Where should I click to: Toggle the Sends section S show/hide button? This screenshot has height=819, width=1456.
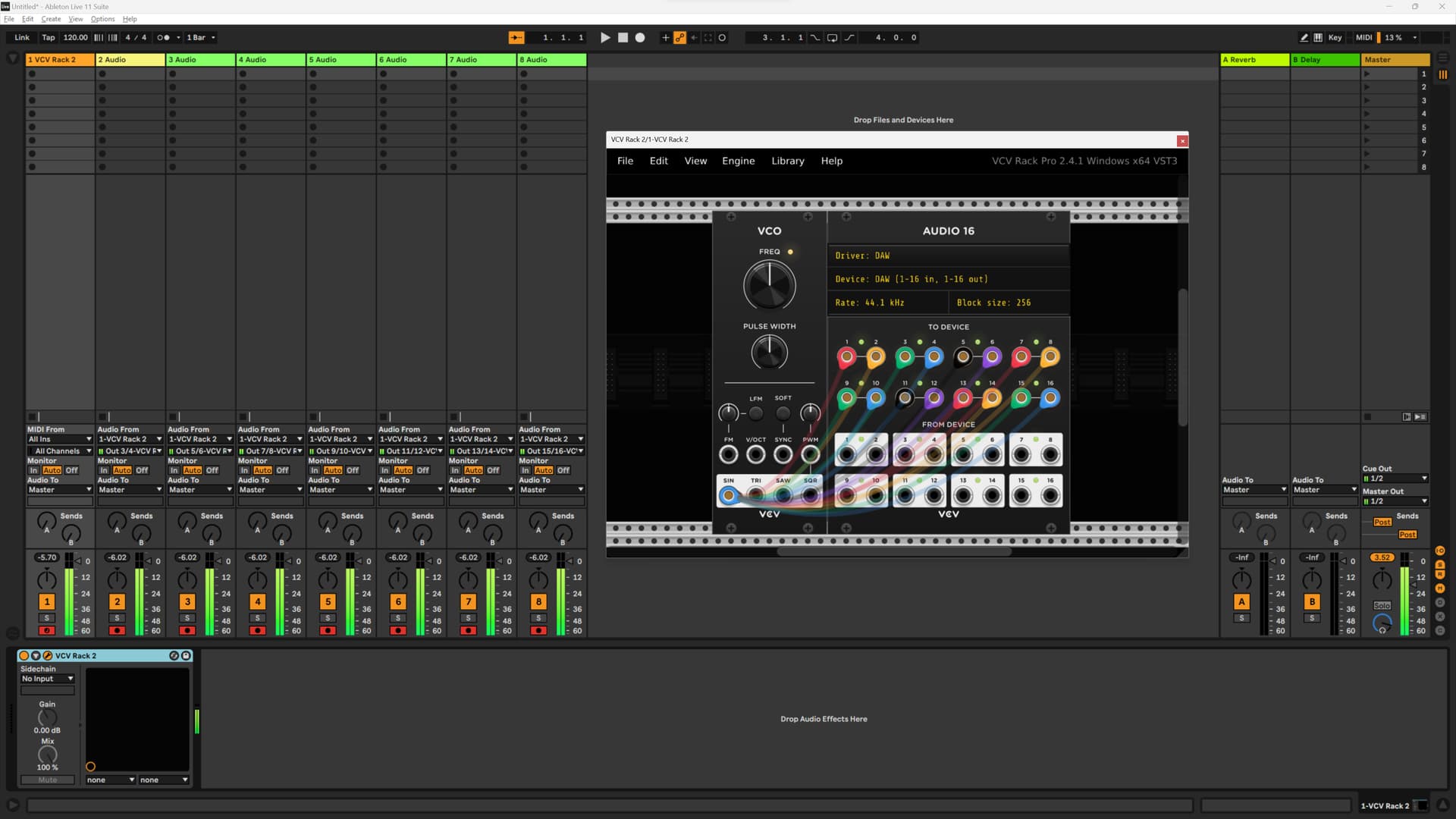click(1439, 564)
